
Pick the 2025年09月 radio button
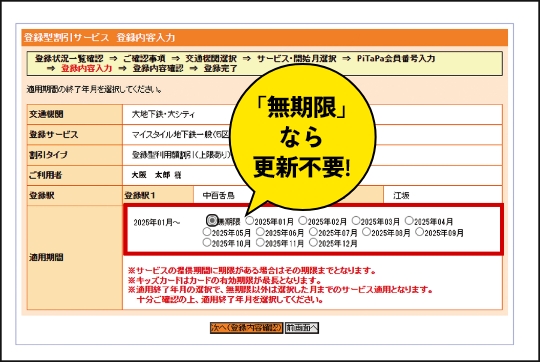(419, 232)
